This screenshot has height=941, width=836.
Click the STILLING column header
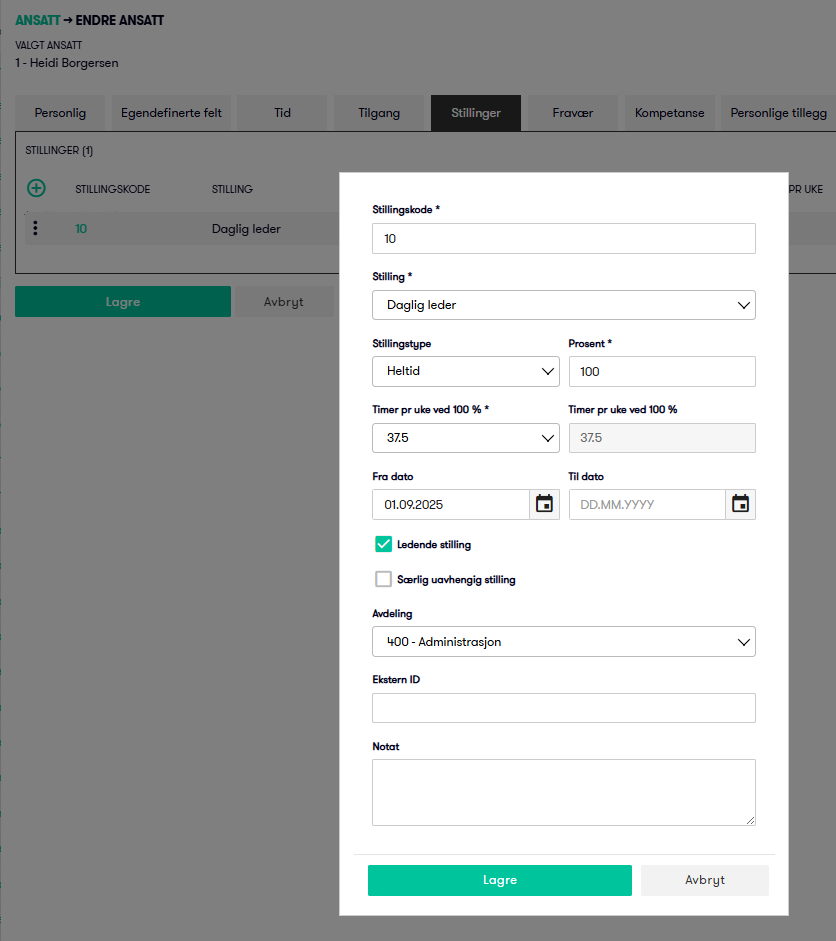(232, 189)
